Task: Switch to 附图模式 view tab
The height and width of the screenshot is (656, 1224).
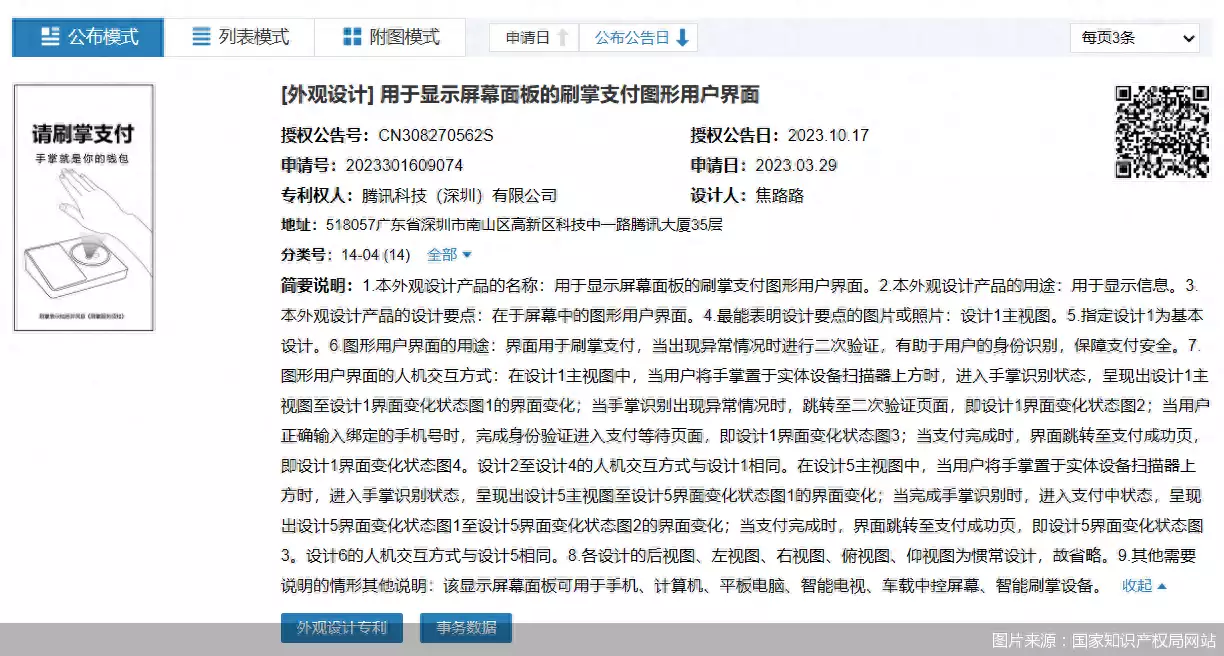Action: click(390, 38)
